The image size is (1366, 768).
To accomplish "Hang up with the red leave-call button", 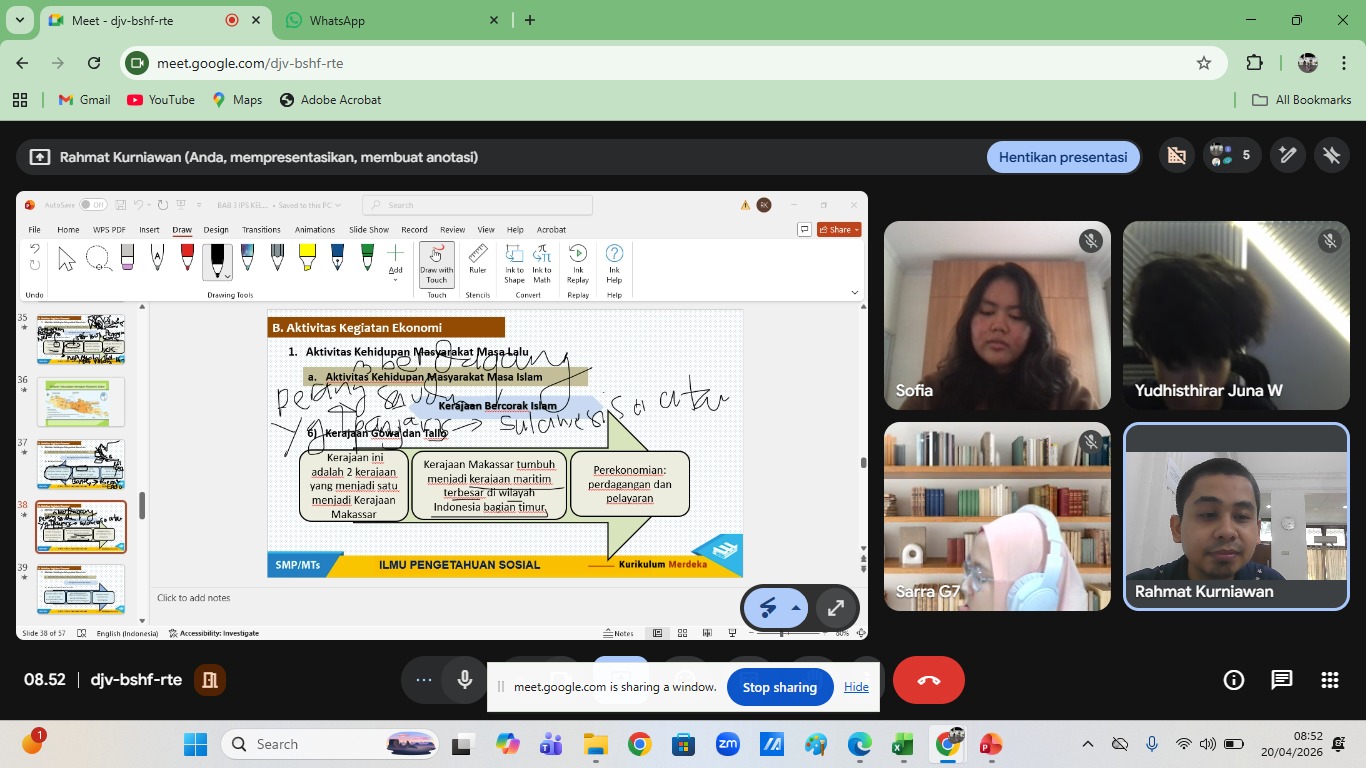I will click(x=928, y=680).
